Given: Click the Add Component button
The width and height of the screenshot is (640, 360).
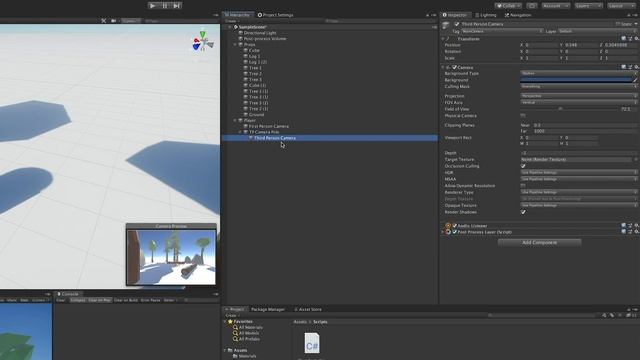Looking at the screenshot, I should [539, 242].
